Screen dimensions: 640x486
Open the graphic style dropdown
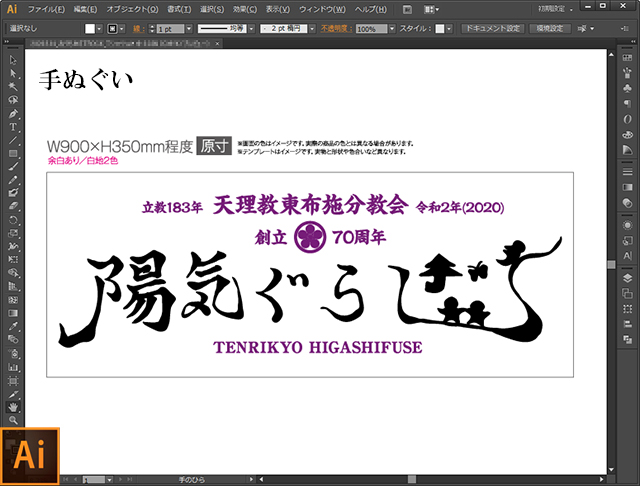(449, 29)
